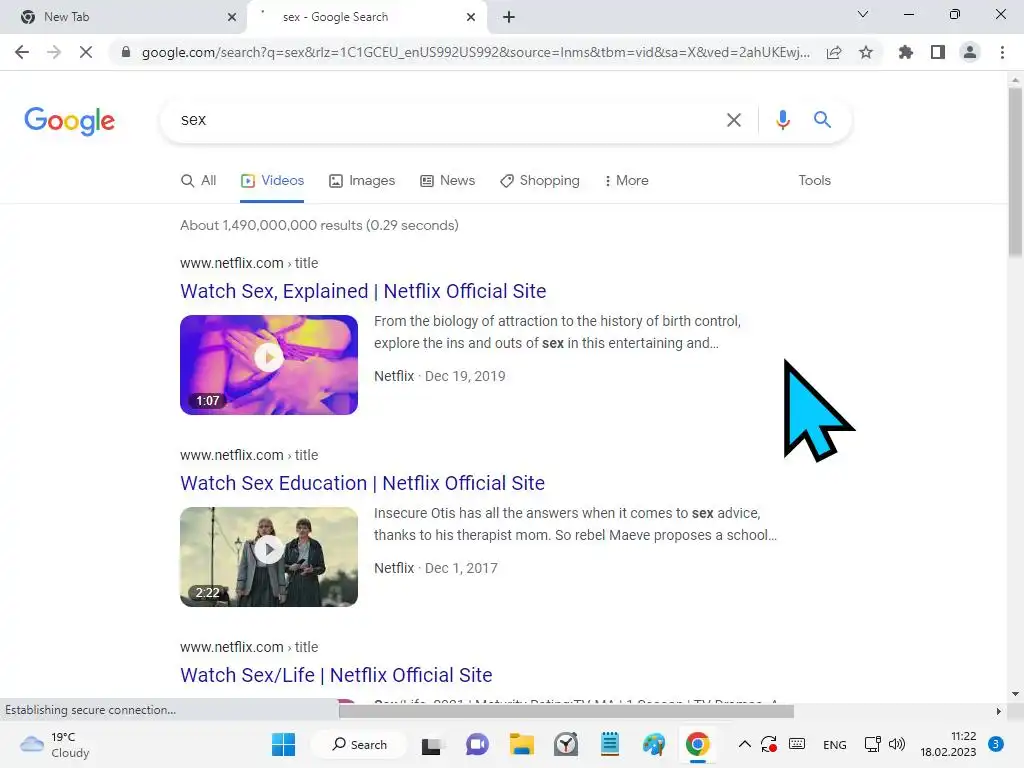1024x768 pixels.
Task: Open the Chrome profile avatar
Action: (970, 52)
